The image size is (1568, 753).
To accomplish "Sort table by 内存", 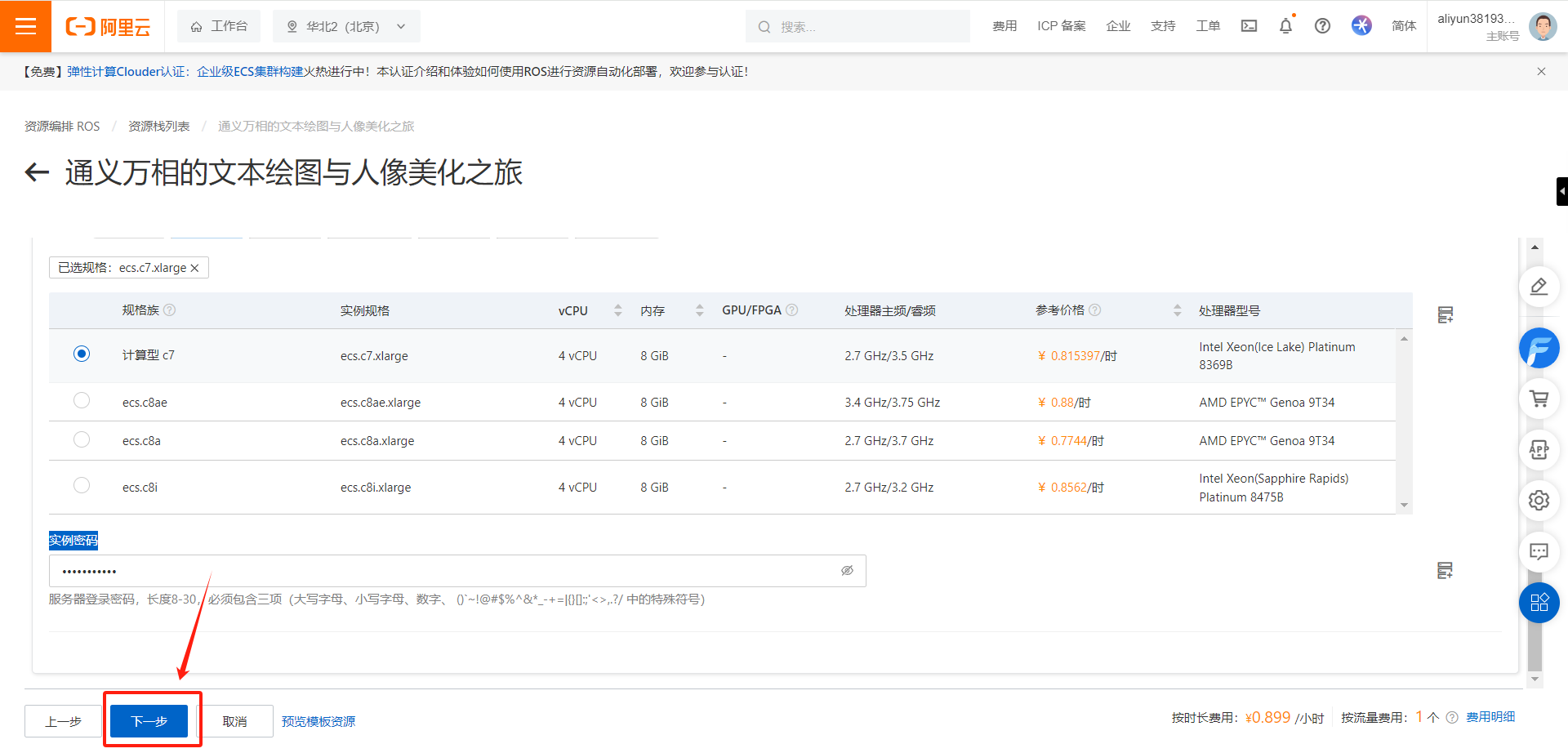I will point(700,310).
